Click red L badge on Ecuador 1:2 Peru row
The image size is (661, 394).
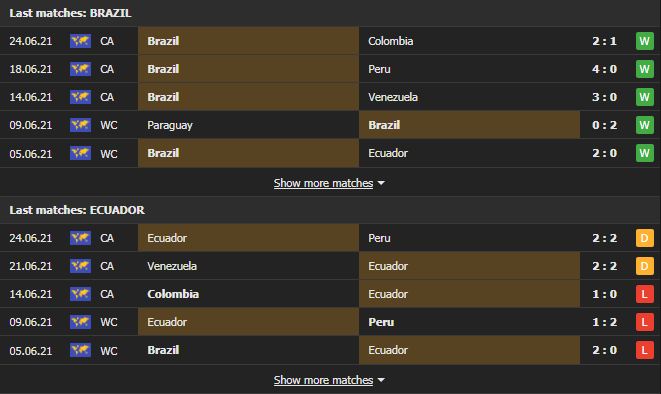click(x=645, y=322)
